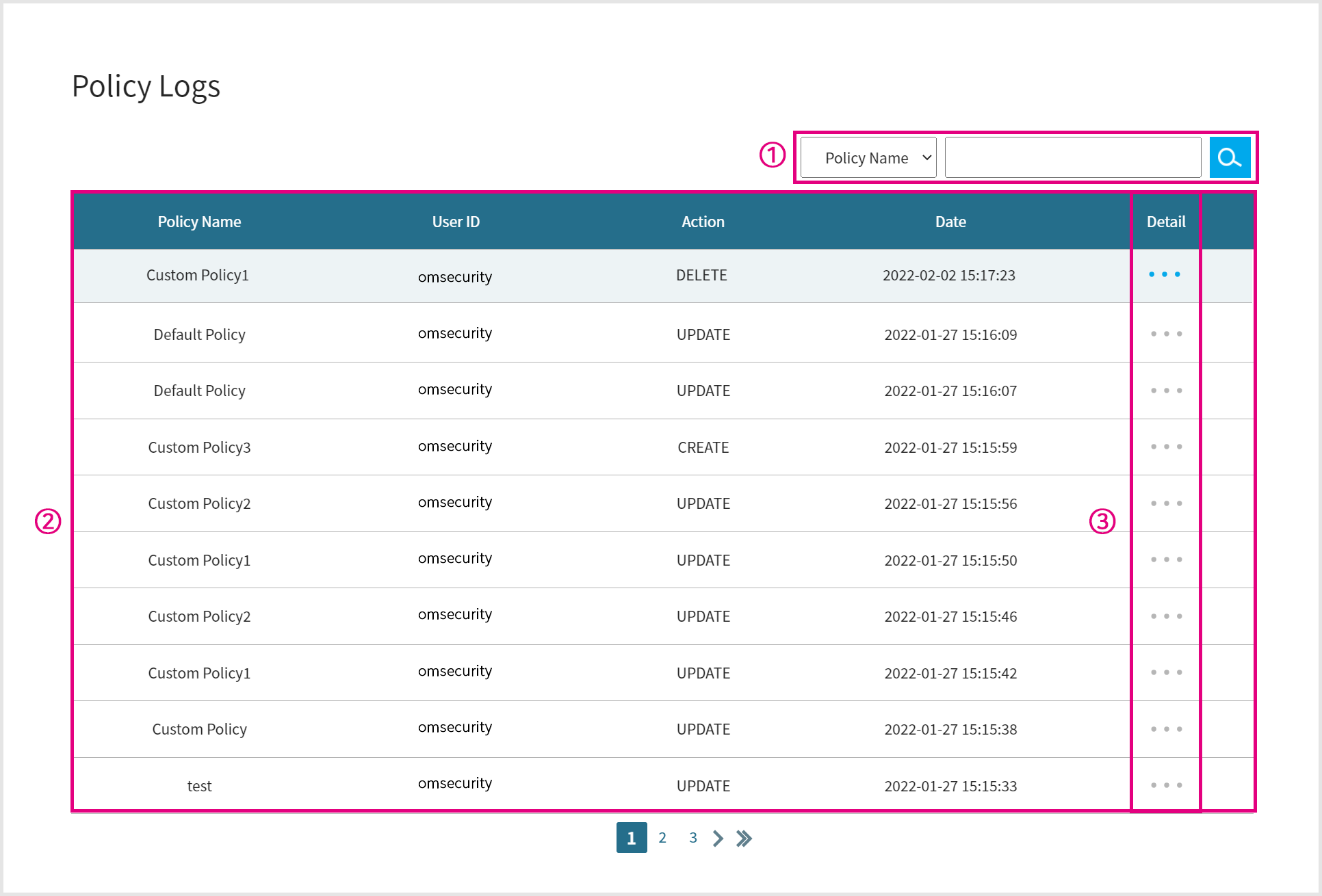Click the blue search magnifier button

[x=1230, y=157]
